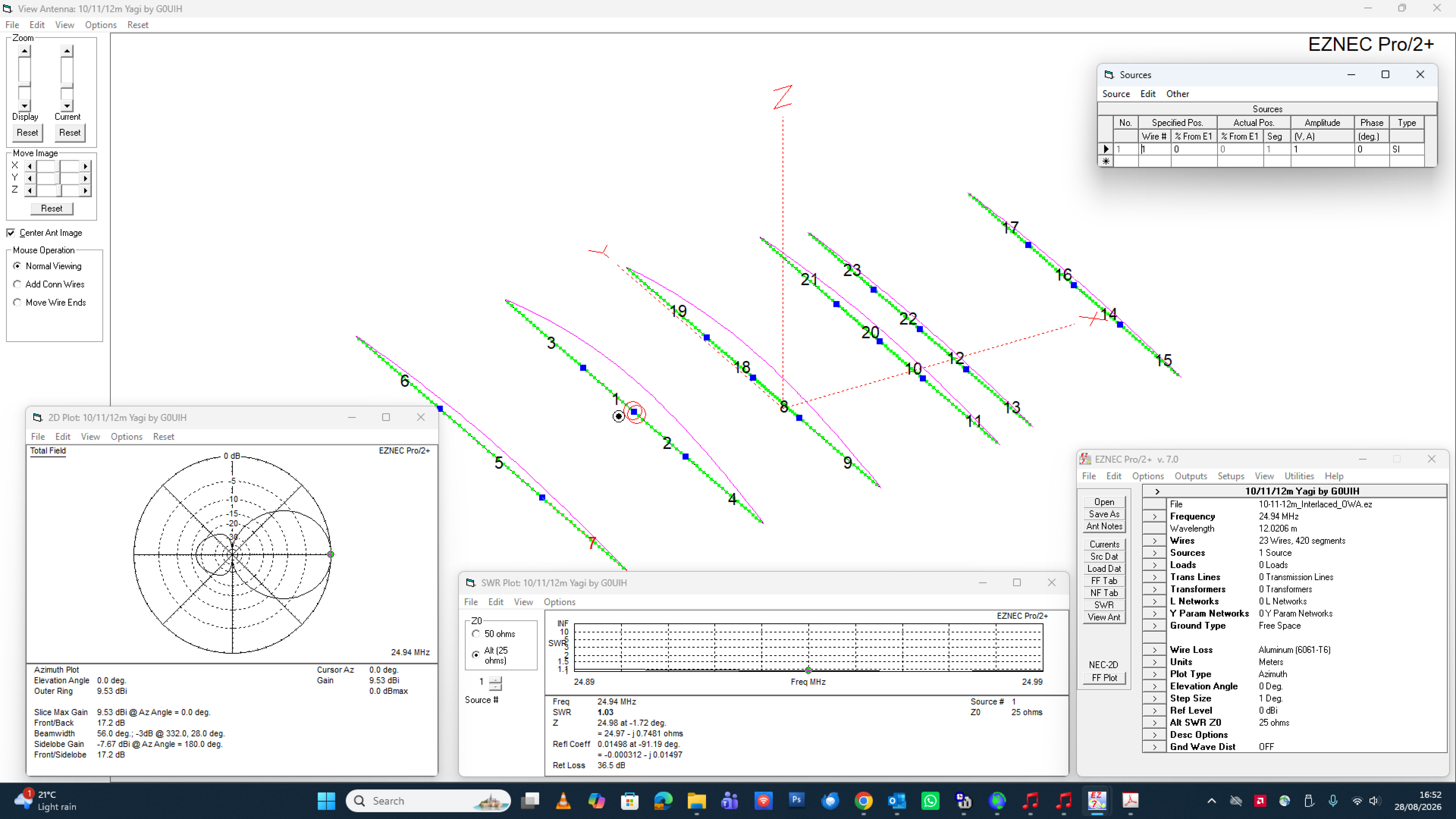Click the Wi-Fi icon in system tray
The height and width of the screenshot is (819, 1456).
pos(1356,800)
